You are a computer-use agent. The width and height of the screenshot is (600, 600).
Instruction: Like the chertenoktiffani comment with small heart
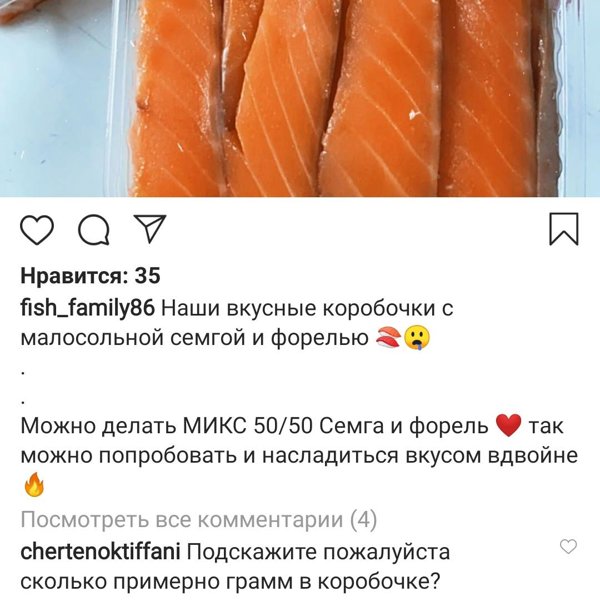pos(568,546)
